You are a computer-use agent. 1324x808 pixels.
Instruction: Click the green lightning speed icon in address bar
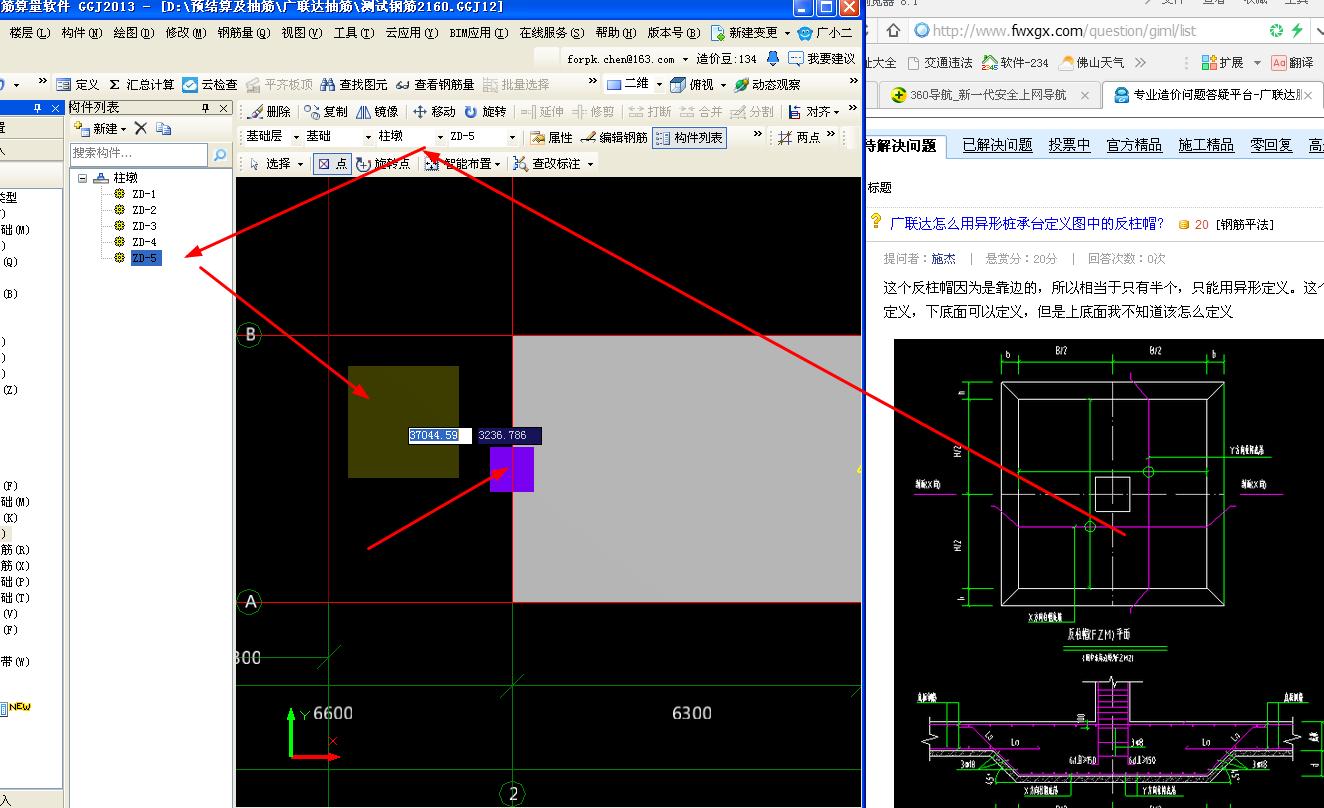click(x=1297, y=31)
